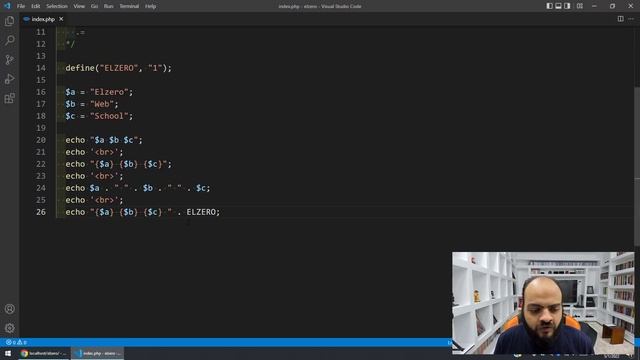
Task: Click errors and warnings status bar indicator
Action: 16,342
